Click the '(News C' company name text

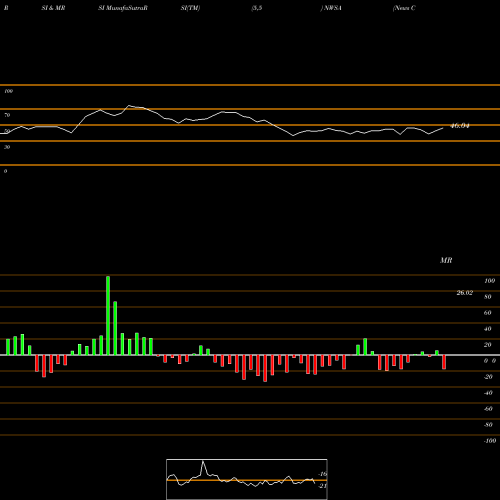click(404, 8)
